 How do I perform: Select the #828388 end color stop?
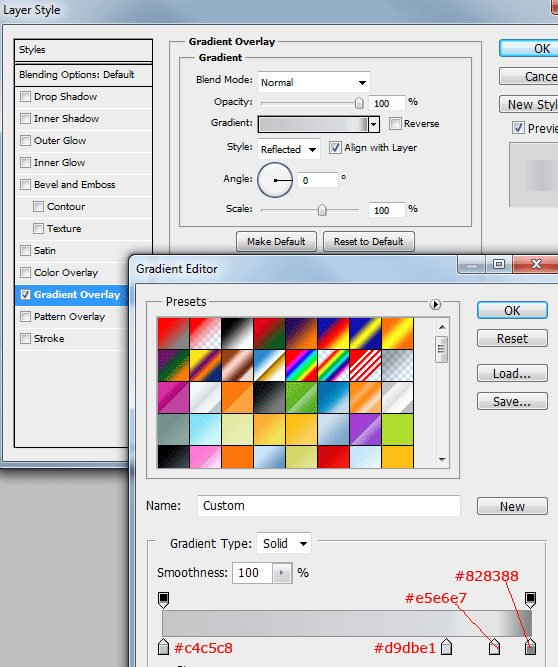(x=530, y=647)
